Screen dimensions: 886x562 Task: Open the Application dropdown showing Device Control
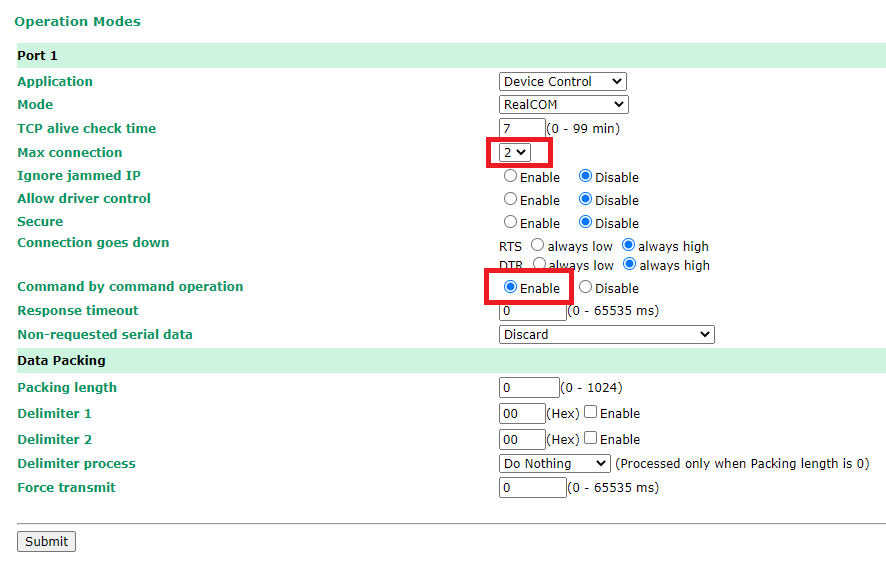(x=562, y=82)
